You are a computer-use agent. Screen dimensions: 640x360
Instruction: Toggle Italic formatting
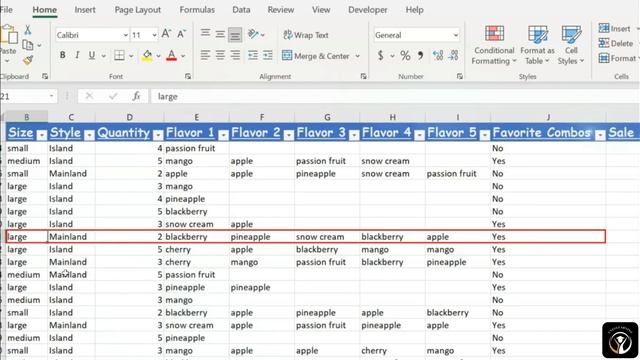(x=77, y=55)
